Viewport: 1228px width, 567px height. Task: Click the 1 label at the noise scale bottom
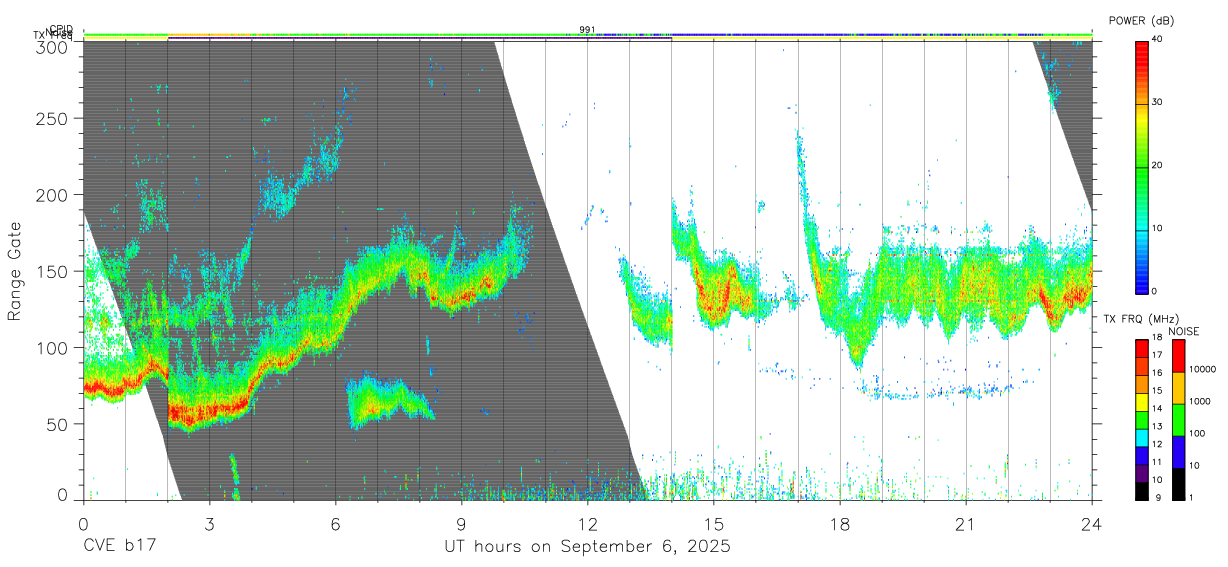pyautogui.click(x=1193, y=497)
